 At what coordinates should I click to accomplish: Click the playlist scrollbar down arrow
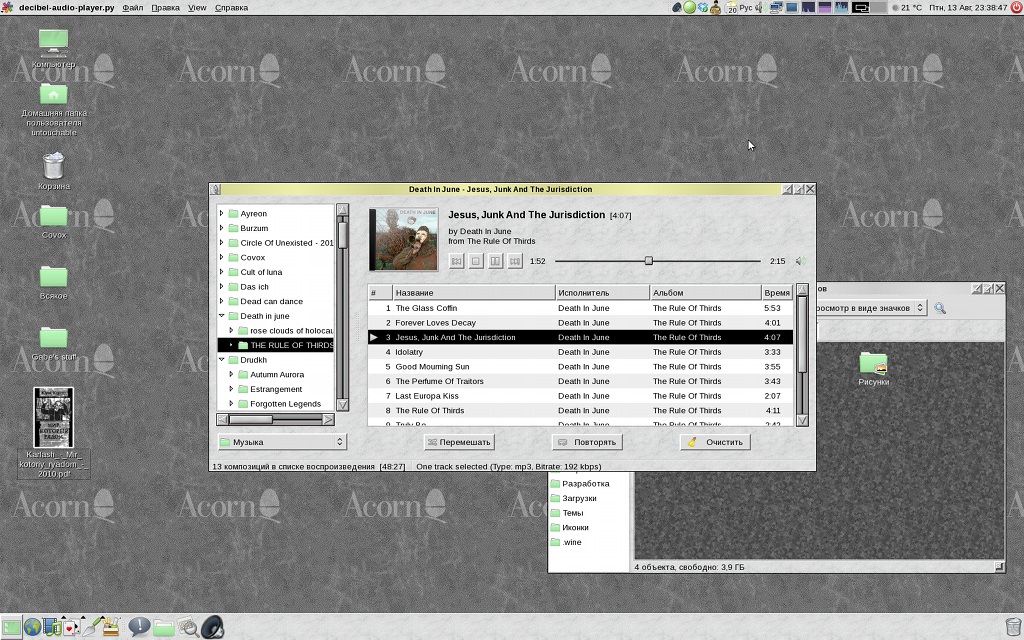(802, 421)
